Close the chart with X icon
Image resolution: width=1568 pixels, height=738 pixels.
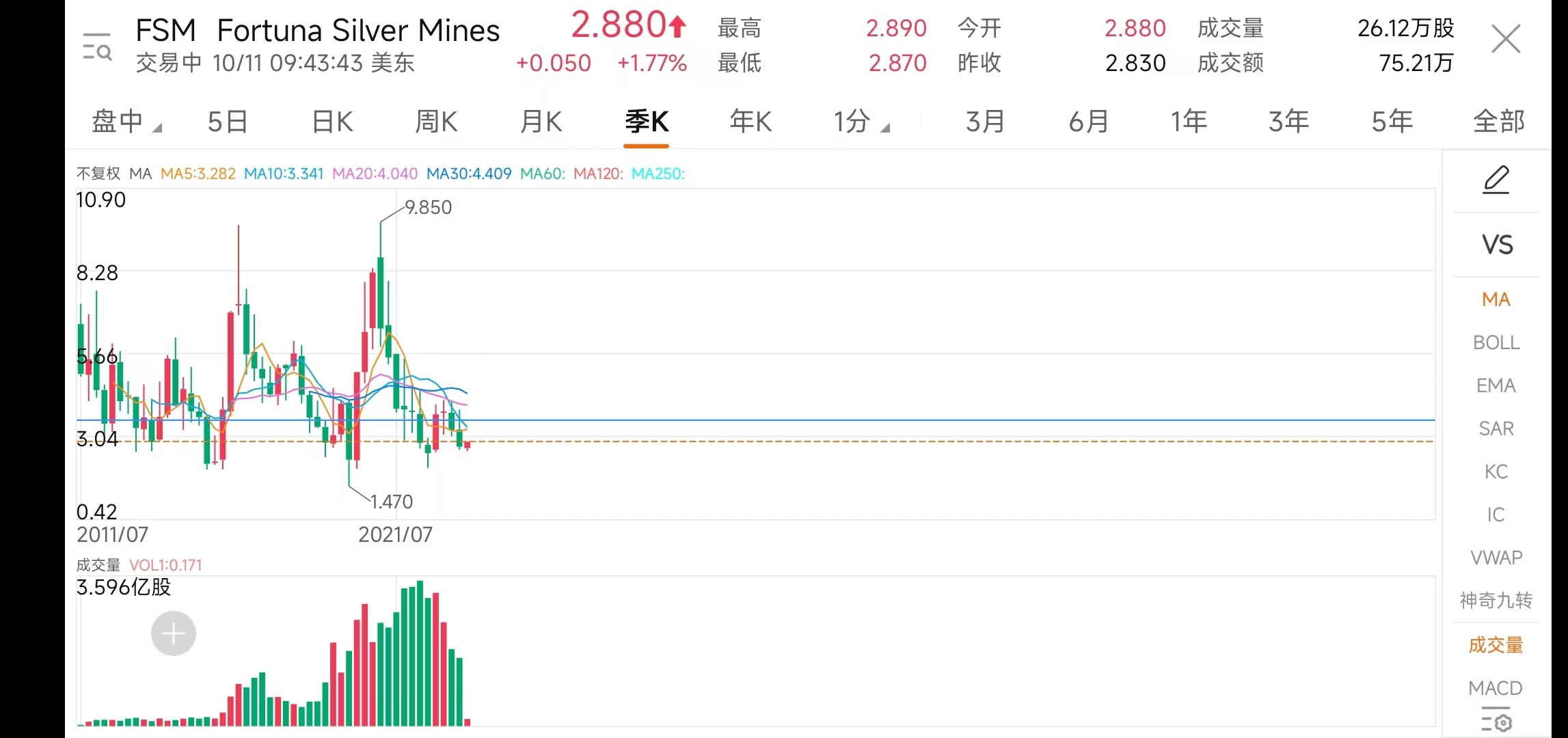[1506, 40]
